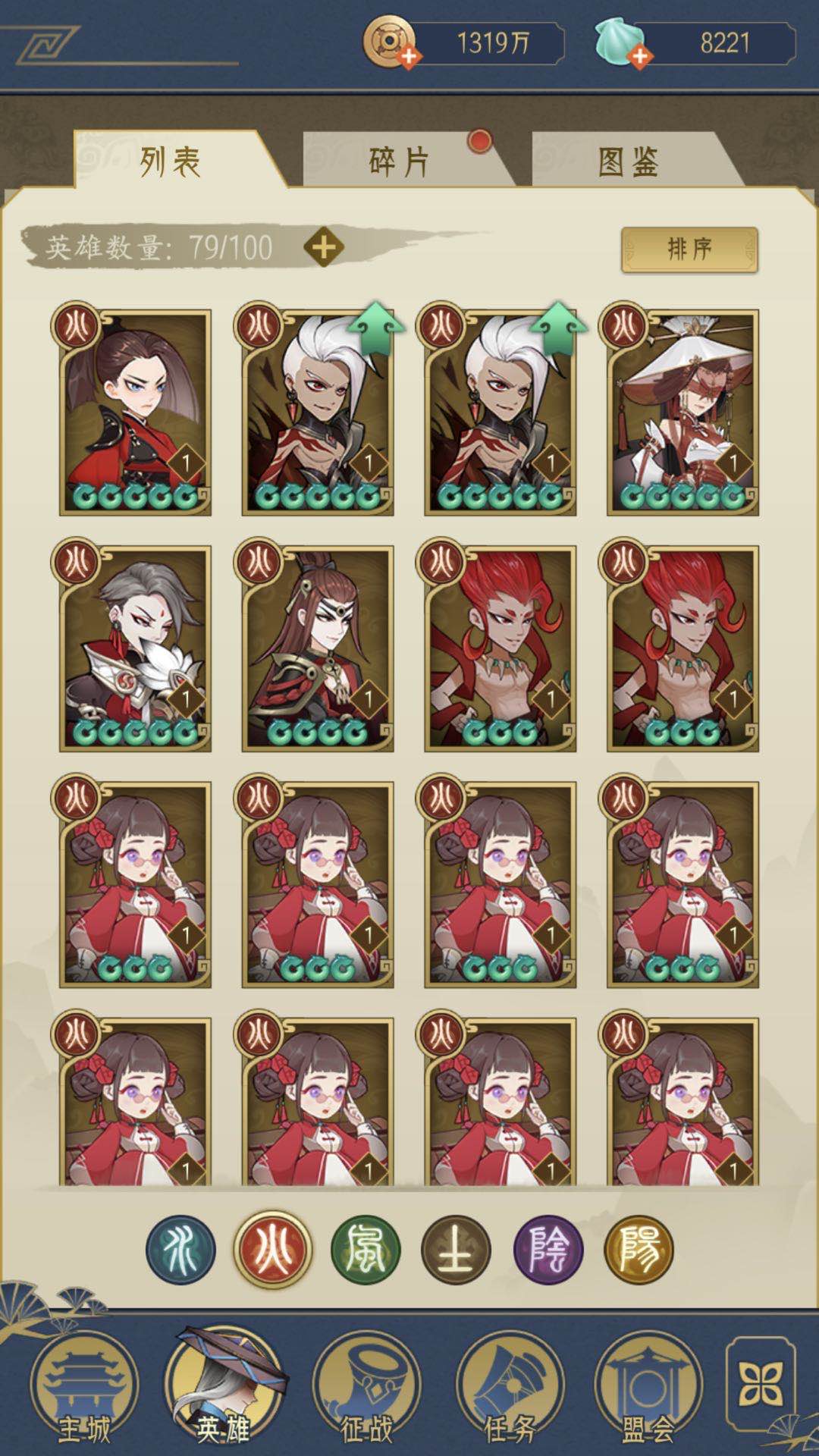Open the 征战 campaign menu
Screen dimensions: 819x1456
coord(366,1389)
